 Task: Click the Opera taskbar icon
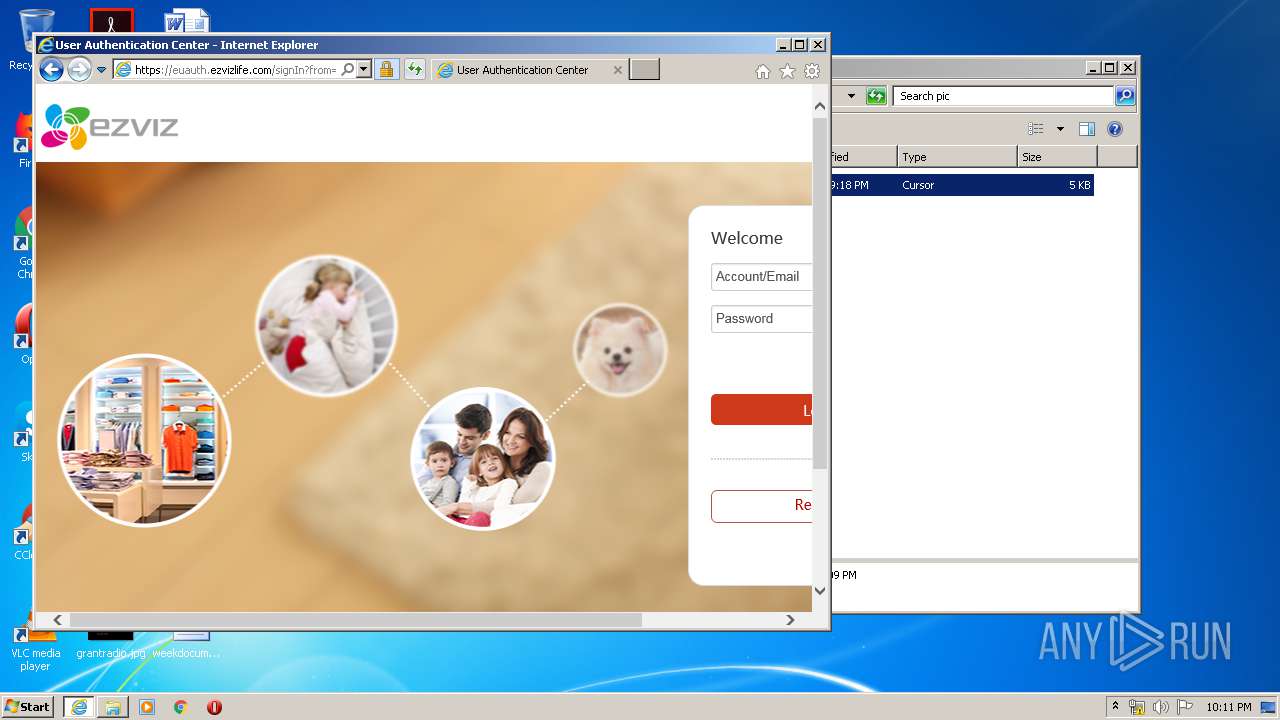point(214,707)
